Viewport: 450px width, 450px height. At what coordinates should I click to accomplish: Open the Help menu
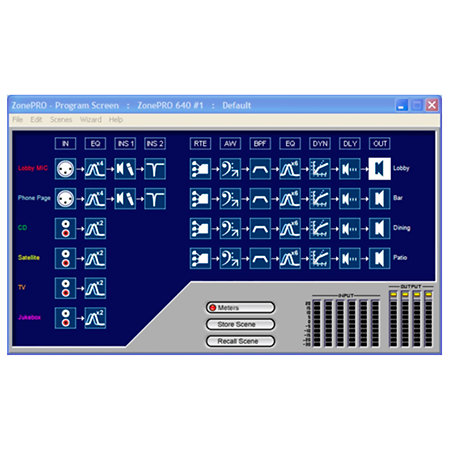point(116,119)
